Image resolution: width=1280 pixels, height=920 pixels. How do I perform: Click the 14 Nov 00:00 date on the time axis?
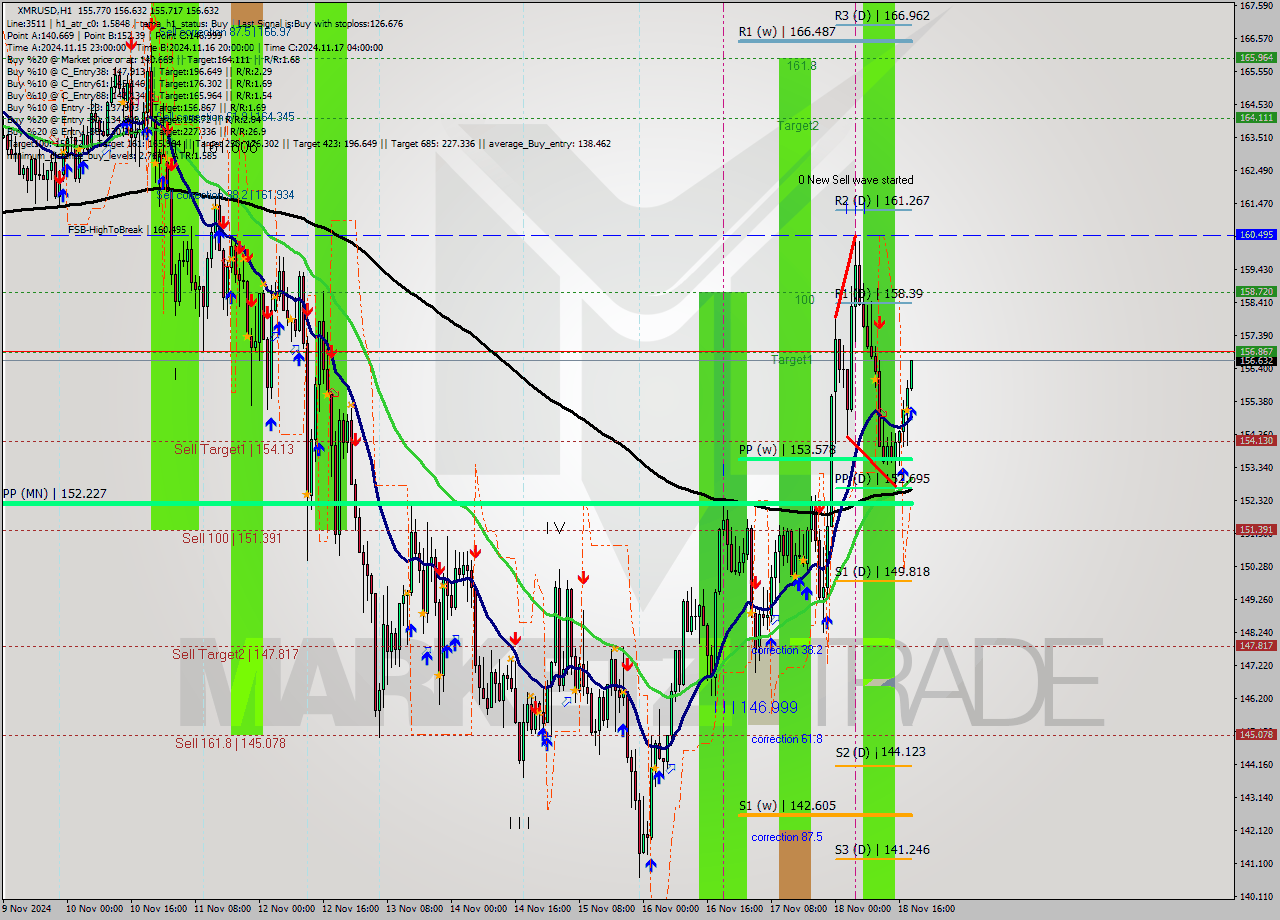[x=477, y=909]
